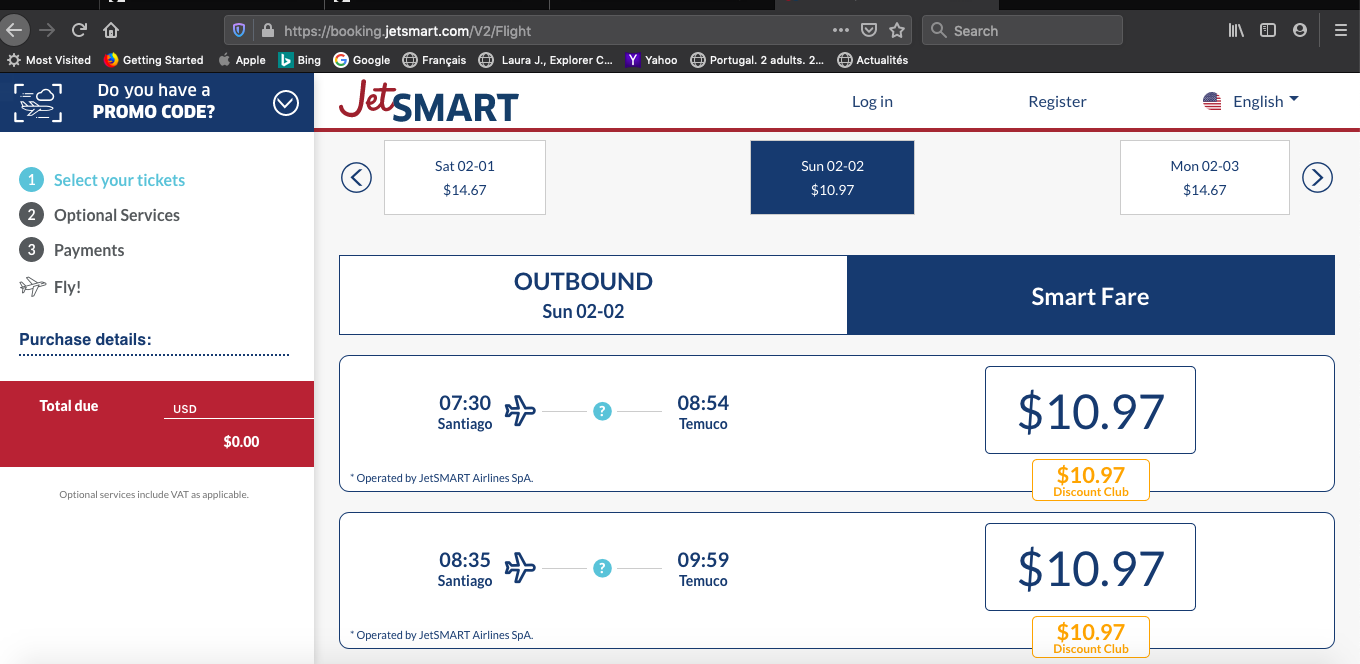1360x664 pixels.
Task: Bookmark this page with the star icon
Action: click(x=897, y=30)
